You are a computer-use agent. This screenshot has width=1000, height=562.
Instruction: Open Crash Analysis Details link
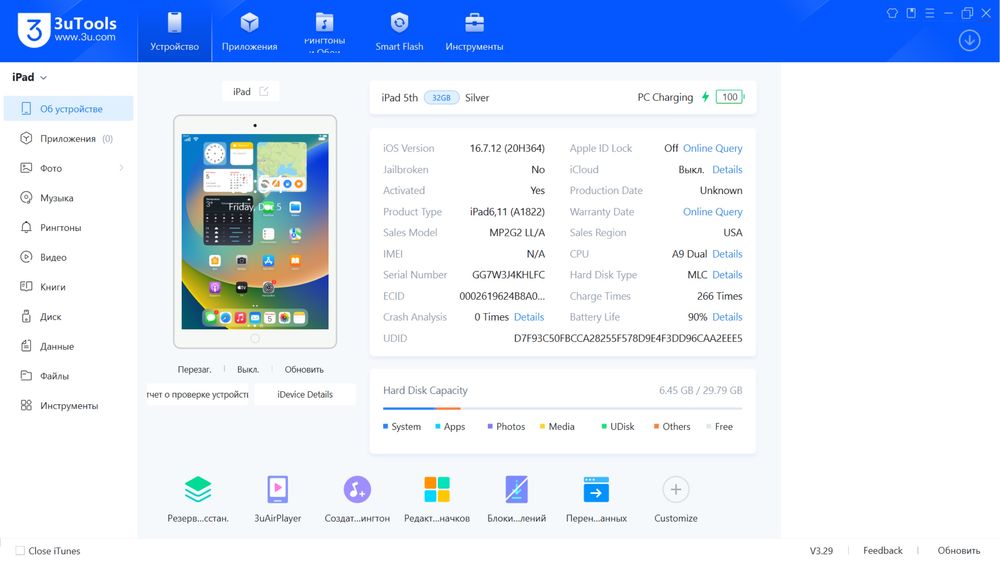(x=529, y=317)
